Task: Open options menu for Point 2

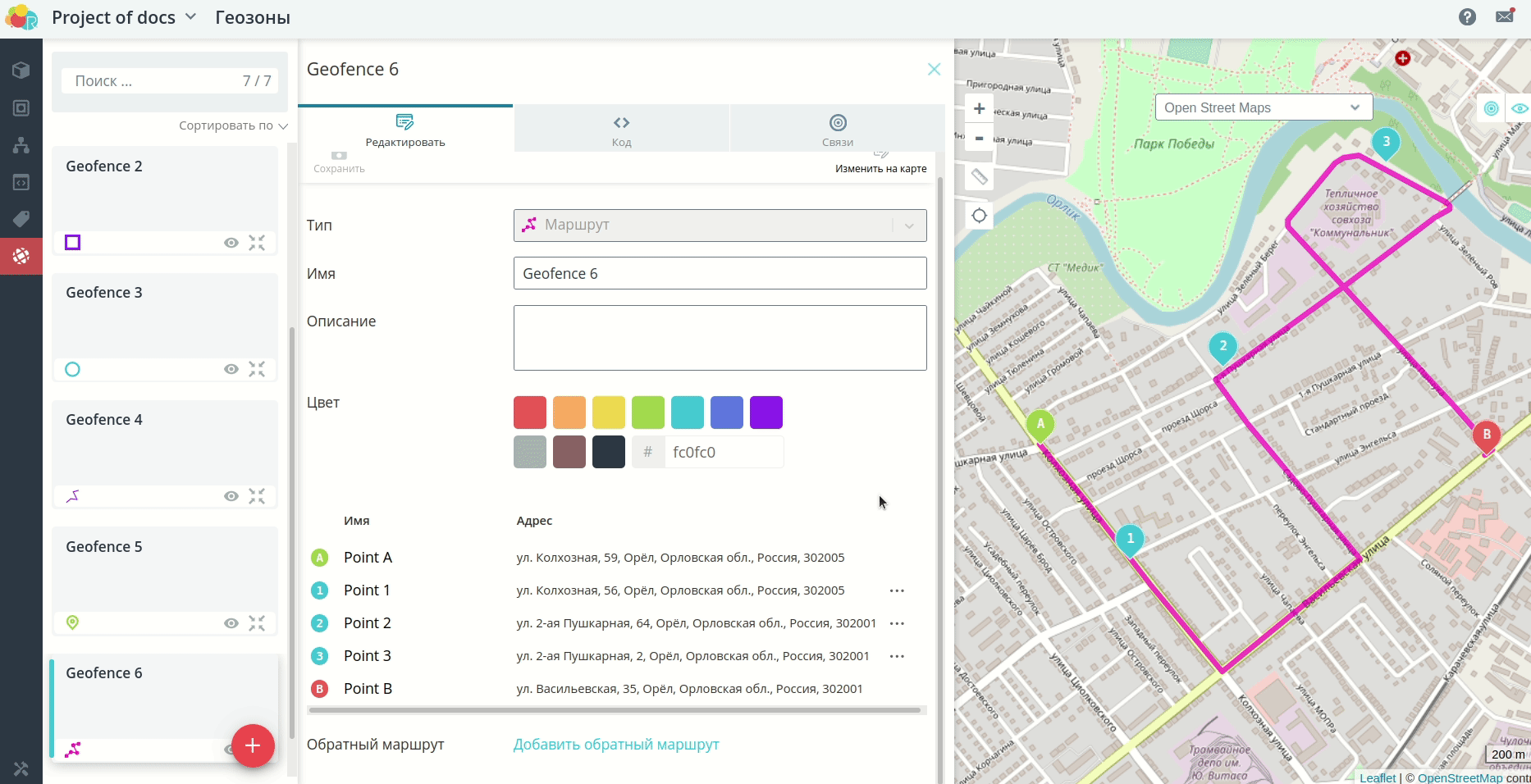Action: click(897, 623)
